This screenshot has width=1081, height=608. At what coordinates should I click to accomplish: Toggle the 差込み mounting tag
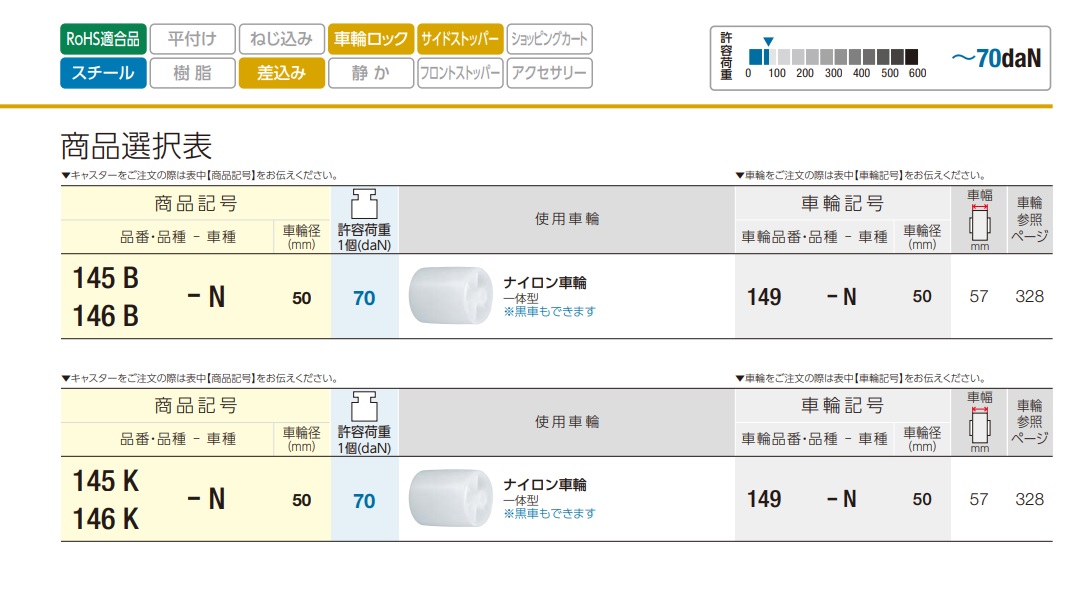[x=282, y=73]
